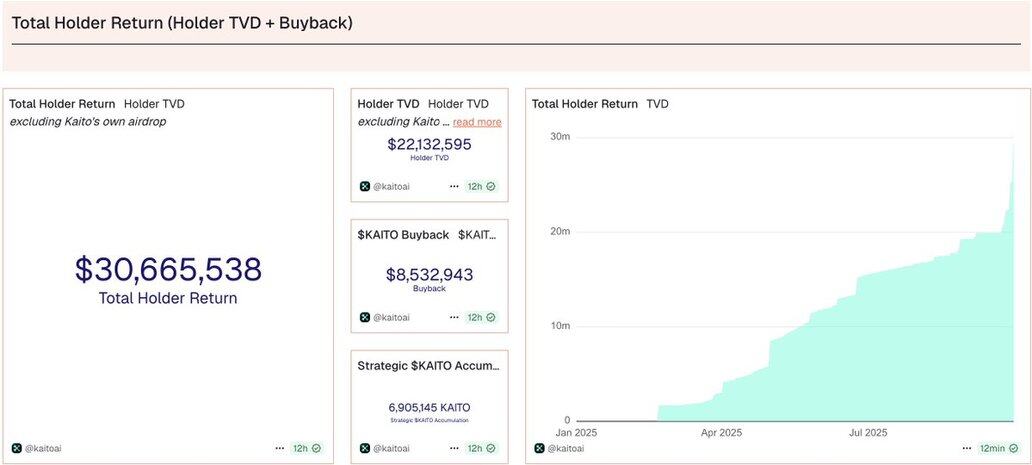
Task: Click the Dune icon beside @kaitoai in the Holder TVD card
Action: coord(365,186)
